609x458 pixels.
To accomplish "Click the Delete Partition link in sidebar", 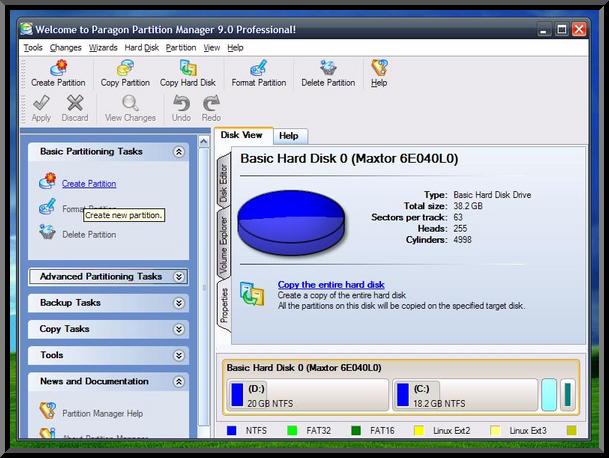I will [x=89, y=235].
